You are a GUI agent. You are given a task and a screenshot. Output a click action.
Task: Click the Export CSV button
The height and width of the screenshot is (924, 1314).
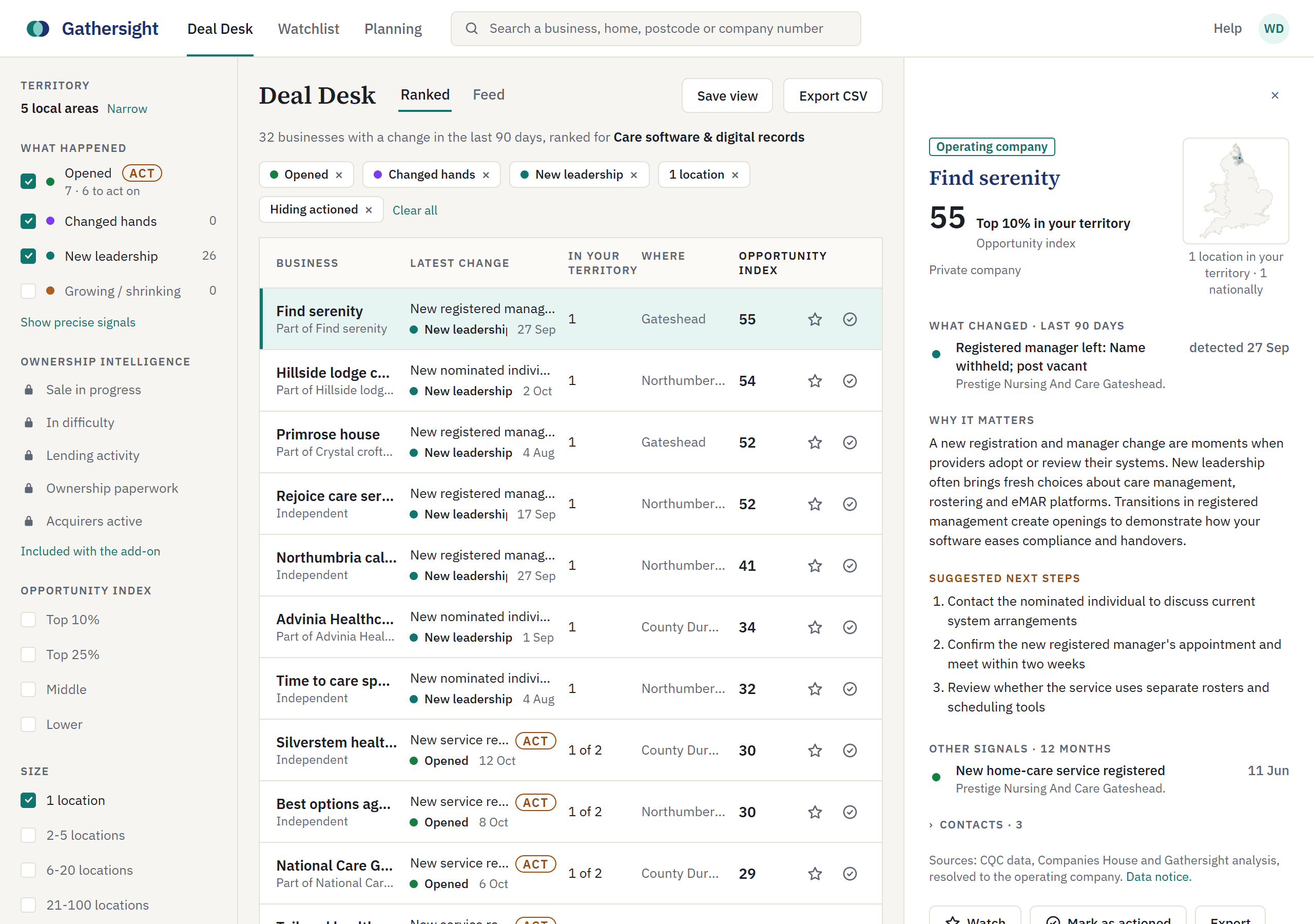(833, 95)
